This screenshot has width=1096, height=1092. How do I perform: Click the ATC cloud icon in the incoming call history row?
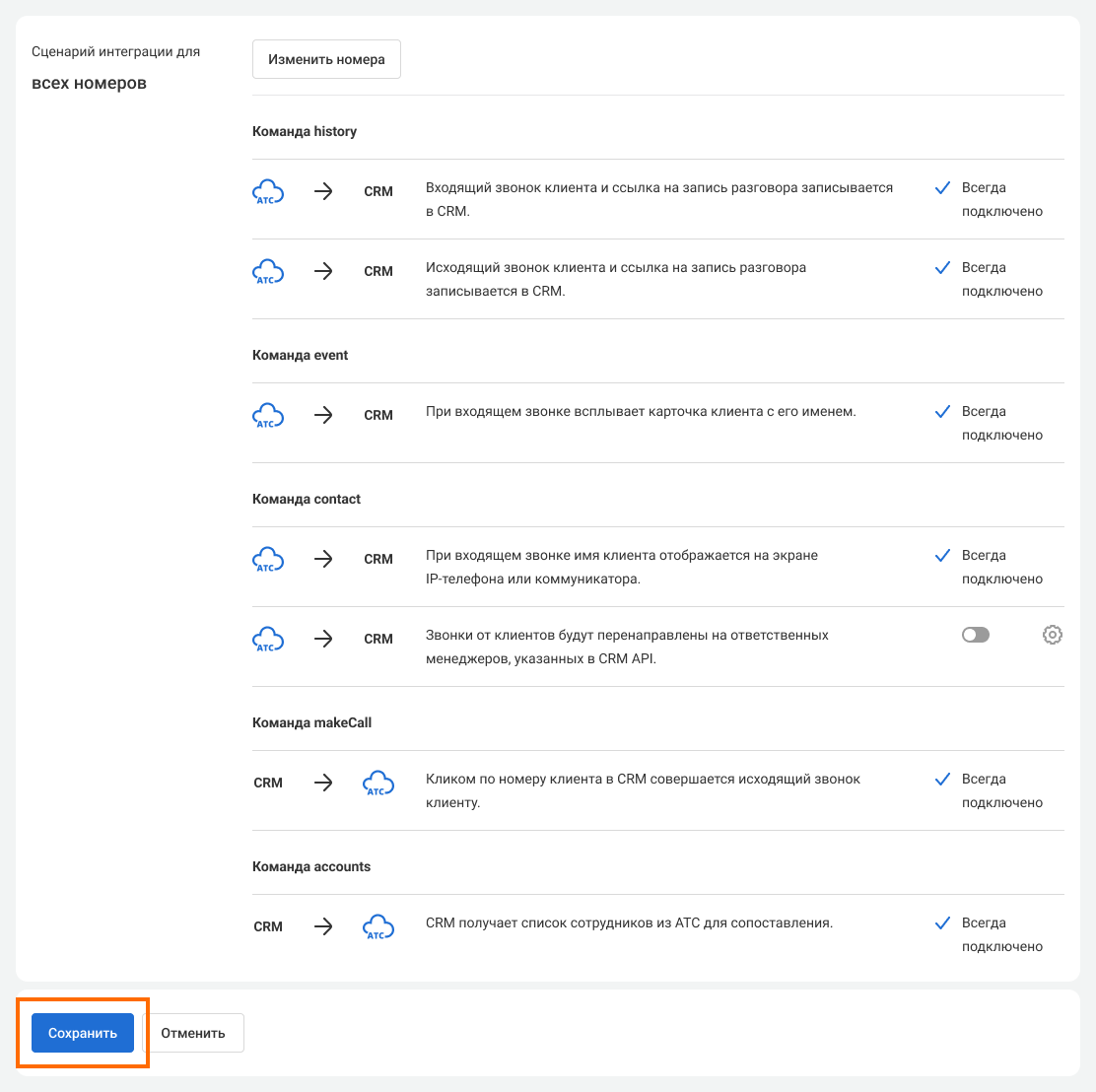pyautogui.click(x=268, y=191)
